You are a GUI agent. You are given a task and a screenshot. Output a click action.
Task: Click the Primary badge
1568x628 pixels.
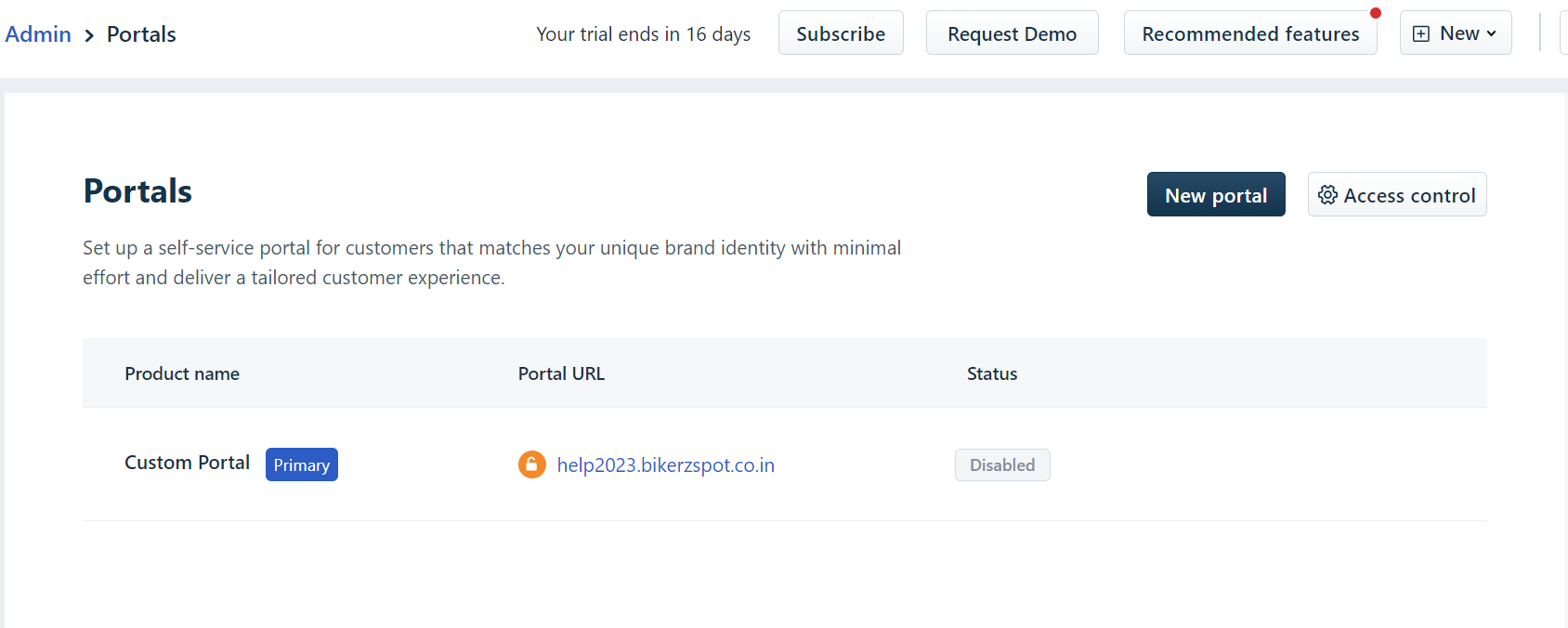[302, 464]
